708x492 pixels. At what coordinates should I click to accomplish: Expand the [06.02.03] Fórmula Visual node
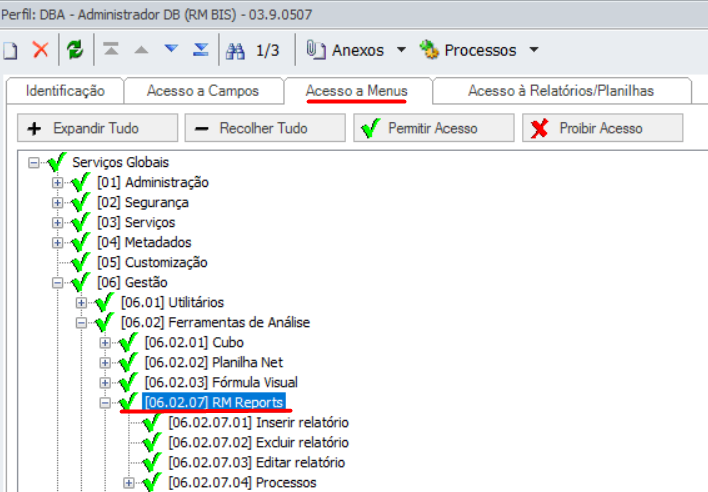[105, 382]
